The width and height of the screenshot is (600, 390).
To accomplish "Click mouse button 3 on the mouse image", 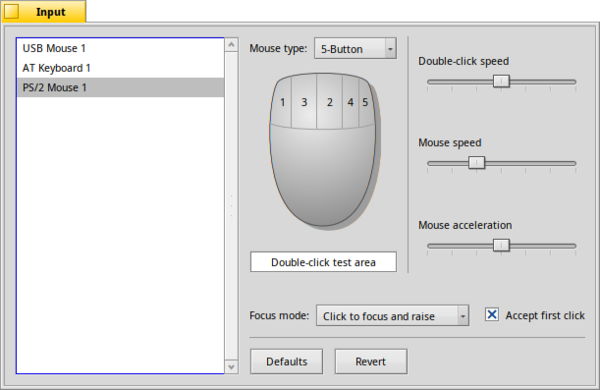I will pyautogui.click(x=304, y=102).
